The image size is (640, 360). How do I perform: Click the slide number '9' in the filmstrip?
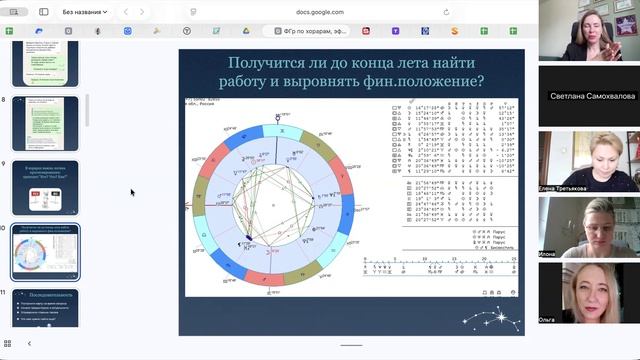[x=3, y=164]
